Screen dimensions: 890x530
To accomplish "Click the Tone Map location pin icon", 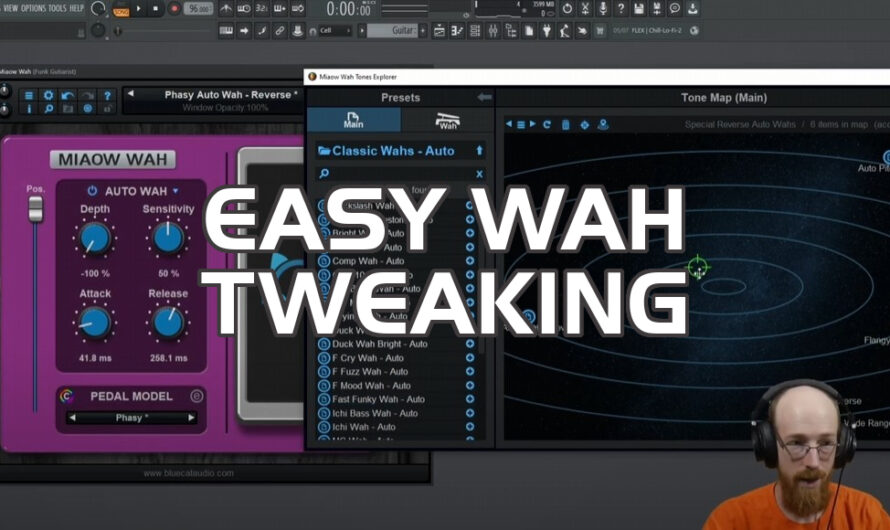I will (603, 124).
